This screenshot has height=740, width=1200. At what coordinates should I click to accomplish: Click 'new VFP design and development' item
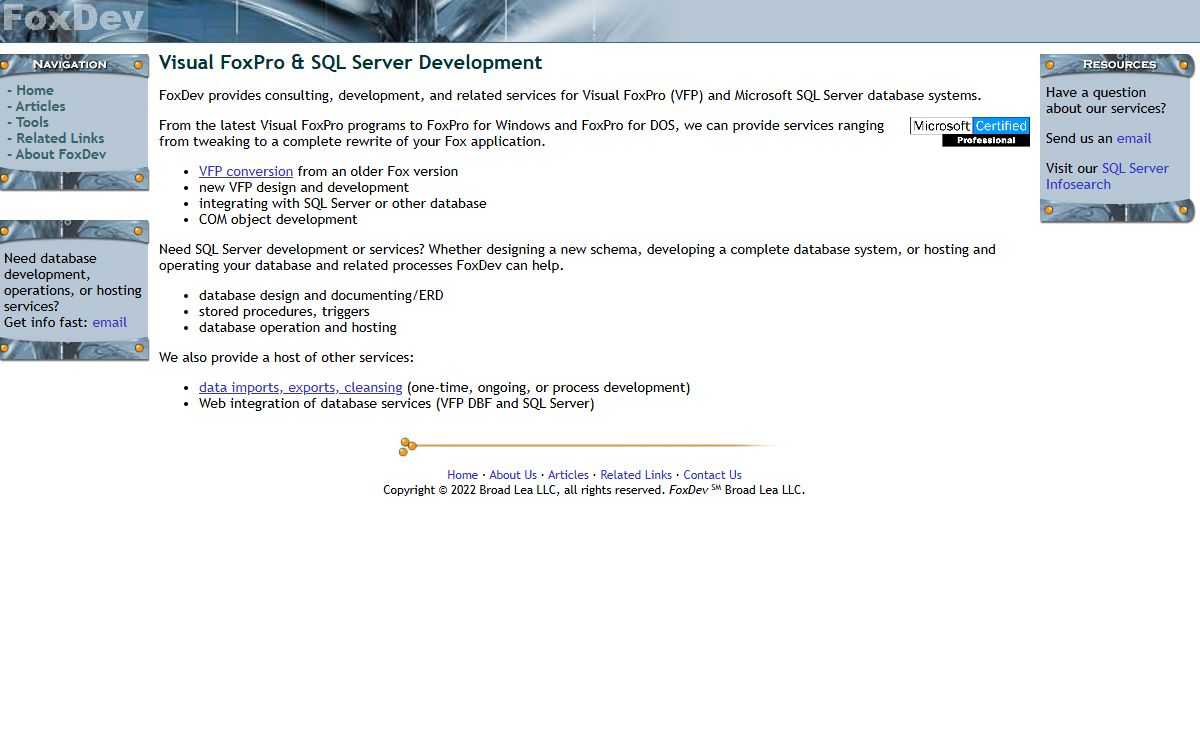[304, 187]
